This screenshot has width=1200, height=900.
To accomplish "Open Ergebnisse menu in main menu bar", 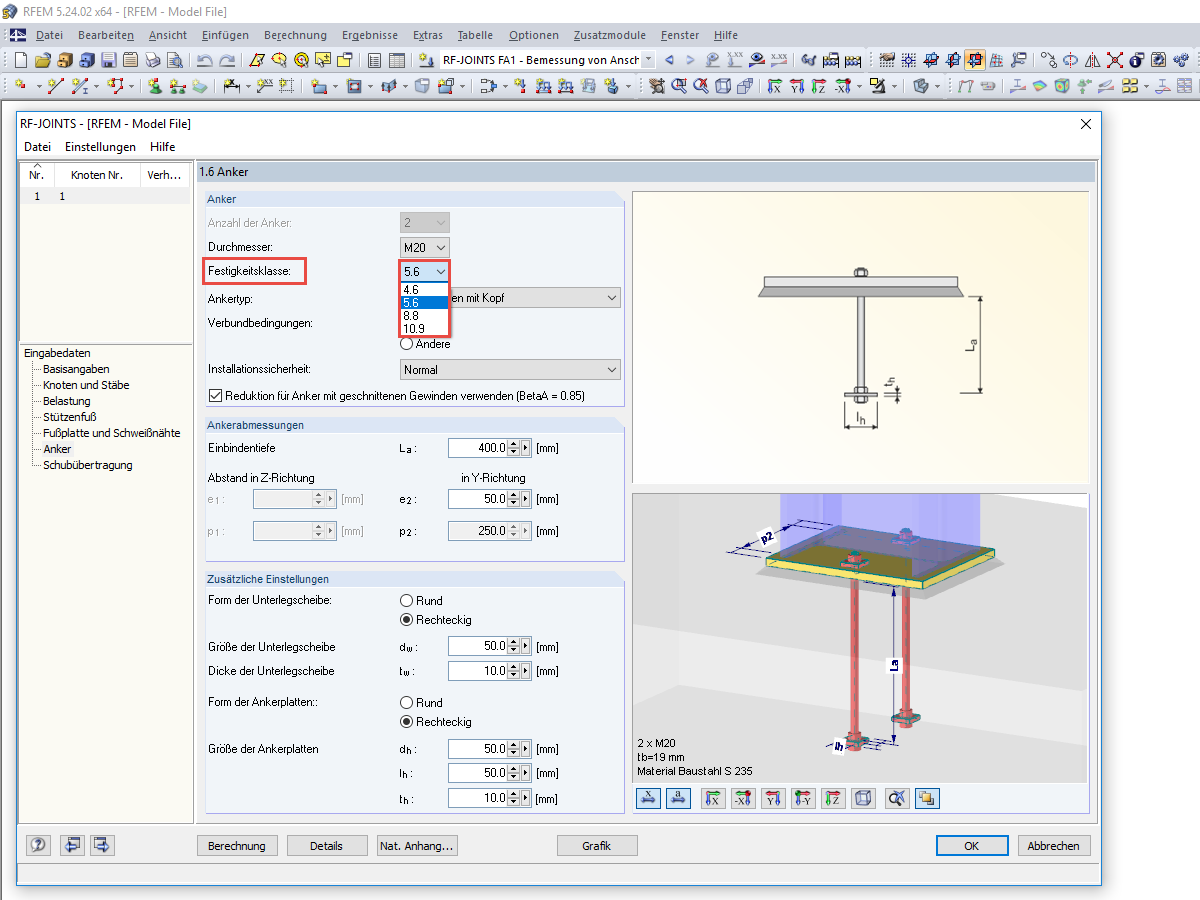I will click(x=370, y=35).
